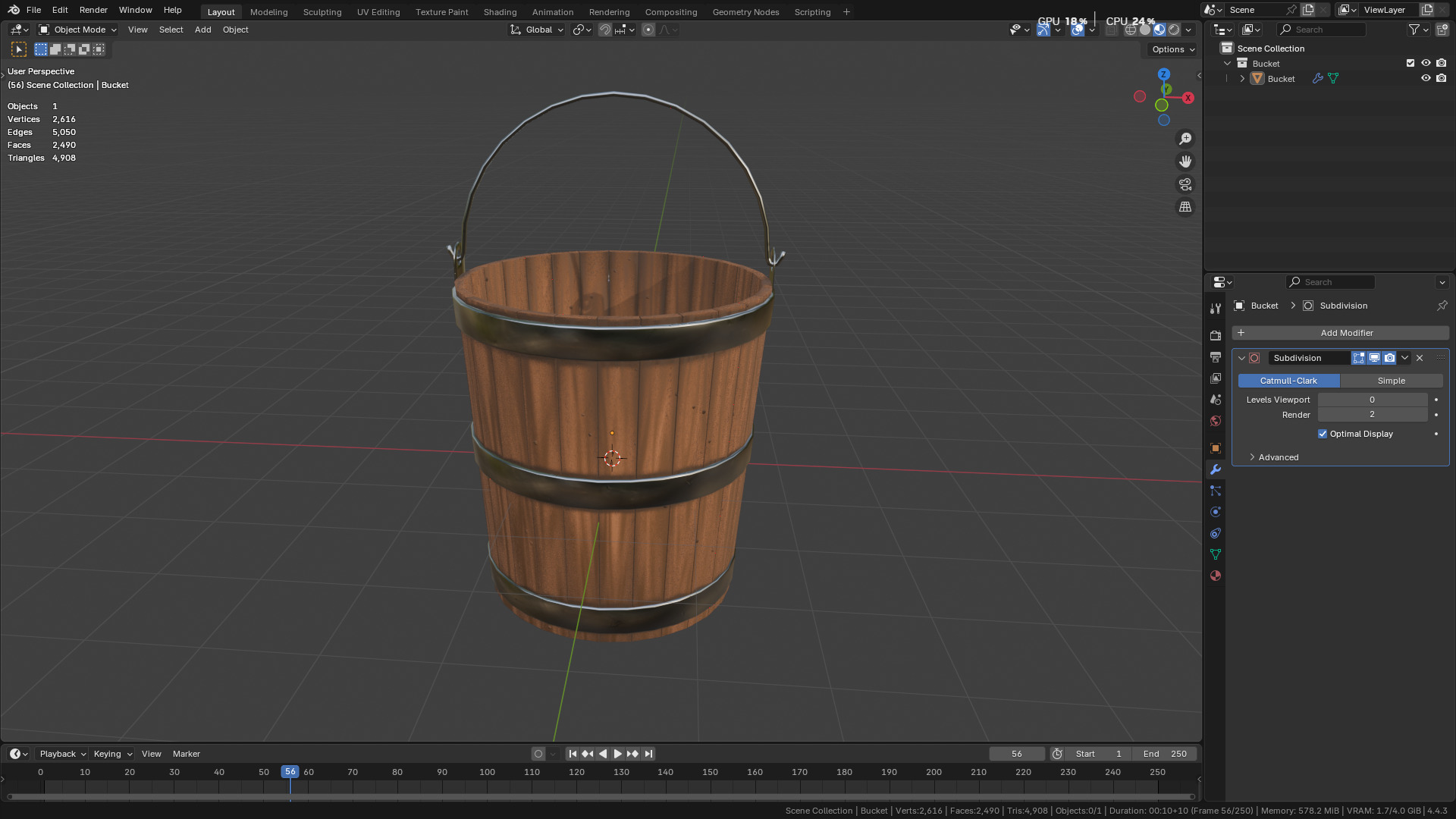The image size is (1456, 819).
Task: Open the viewport Options dropdown
Action: (x=1173, y=49)
